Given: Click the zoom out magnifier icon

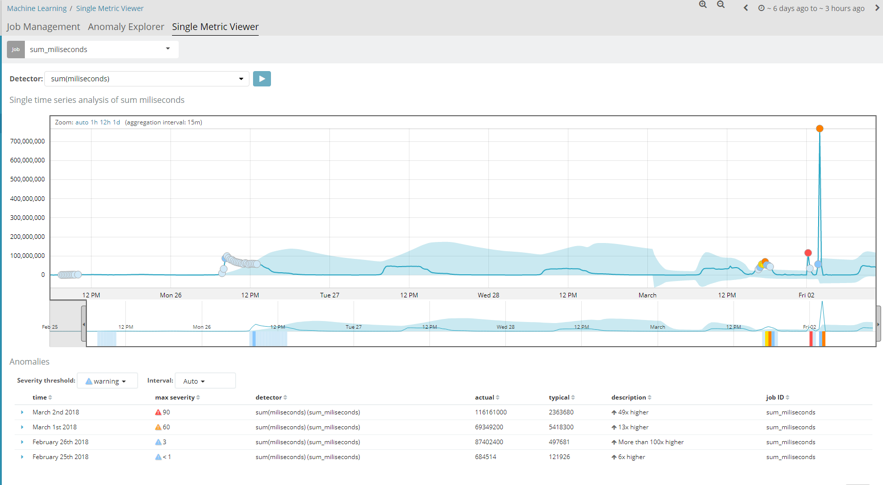Looking at the screenshot, I should click(x=721, y=5).
